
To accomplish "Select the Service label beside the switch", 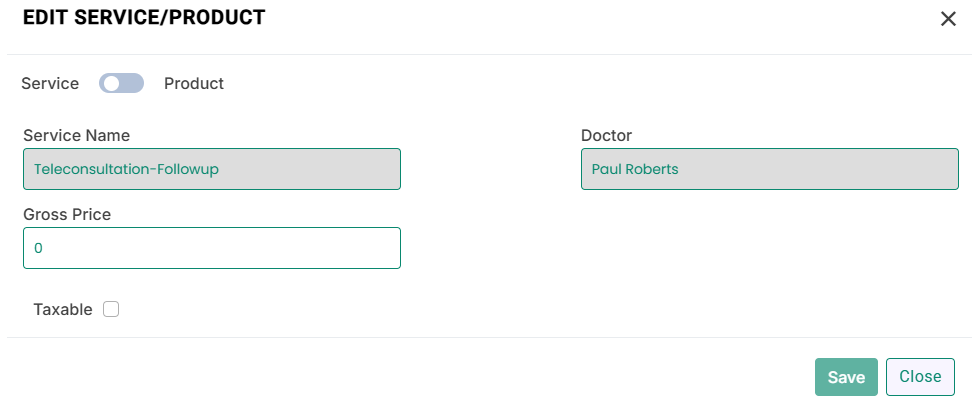I will (50, 84).
